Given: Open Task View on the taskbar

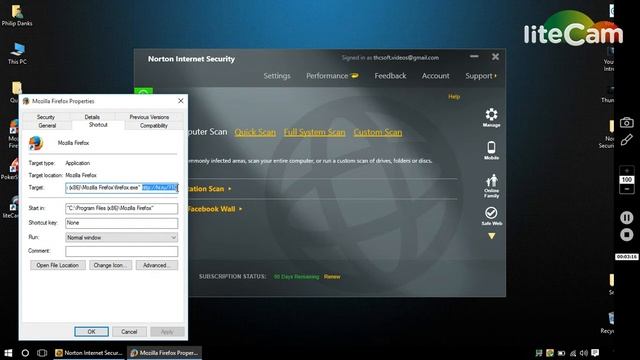Looking at the screenshot, I should tap(42, 353).
